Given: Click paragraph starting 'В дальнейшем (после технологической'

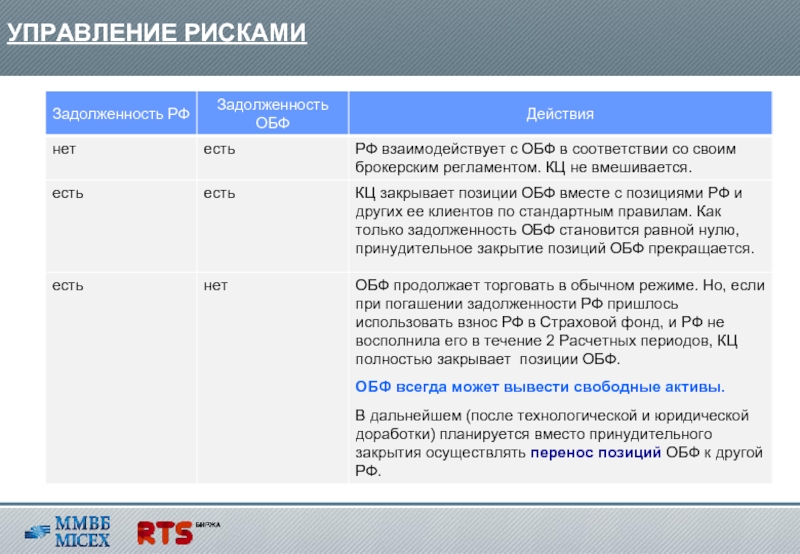Looking at the screenshot, I should click(559, 443).
